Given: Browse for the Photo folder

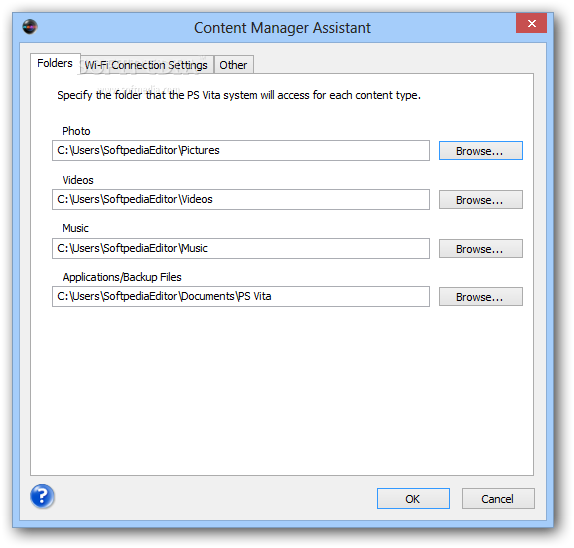Looking at the screenshot, I should [481, 151].
